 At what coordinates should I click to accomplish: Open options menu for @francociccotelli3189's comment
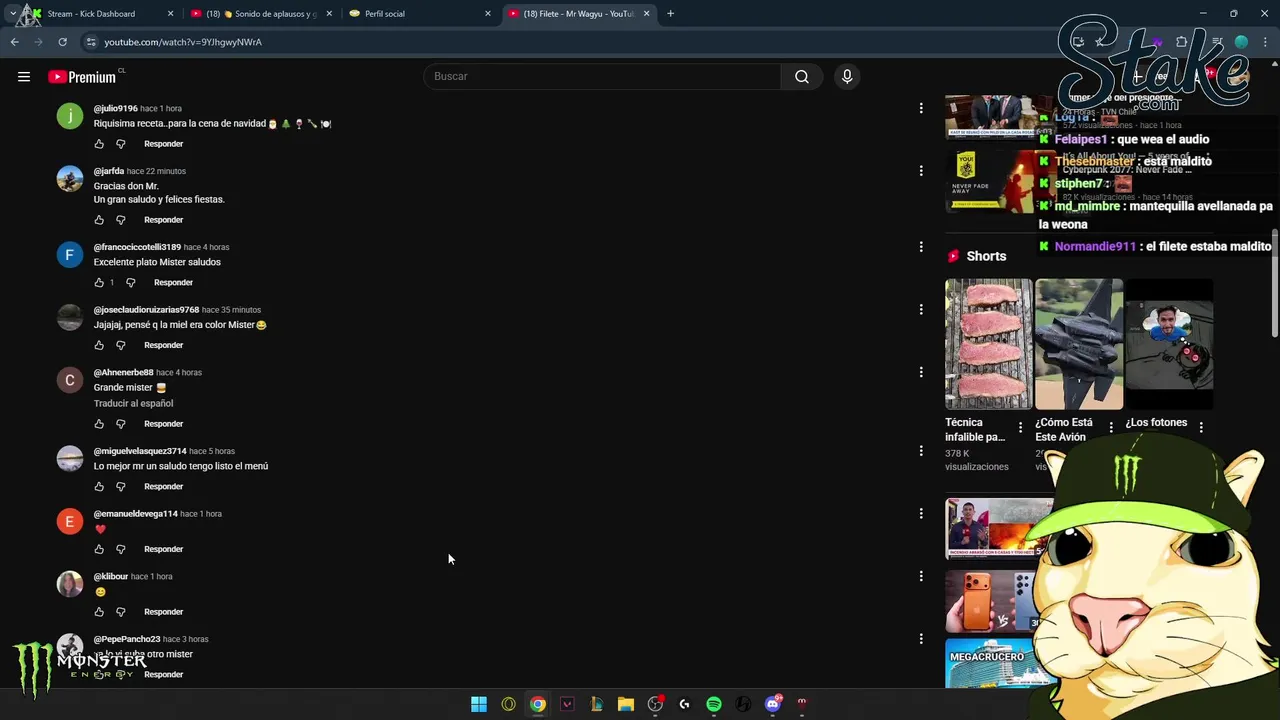(921, 247)
